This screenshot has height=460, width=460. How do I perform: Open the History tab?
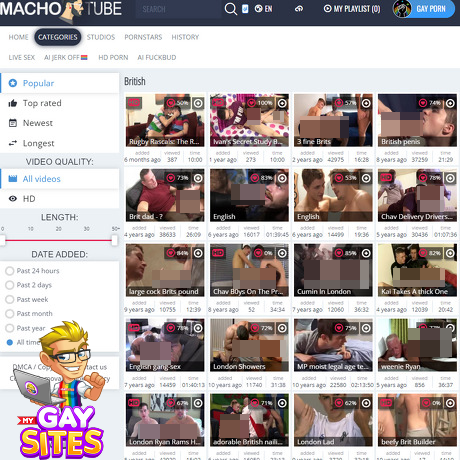coord(185,37)
